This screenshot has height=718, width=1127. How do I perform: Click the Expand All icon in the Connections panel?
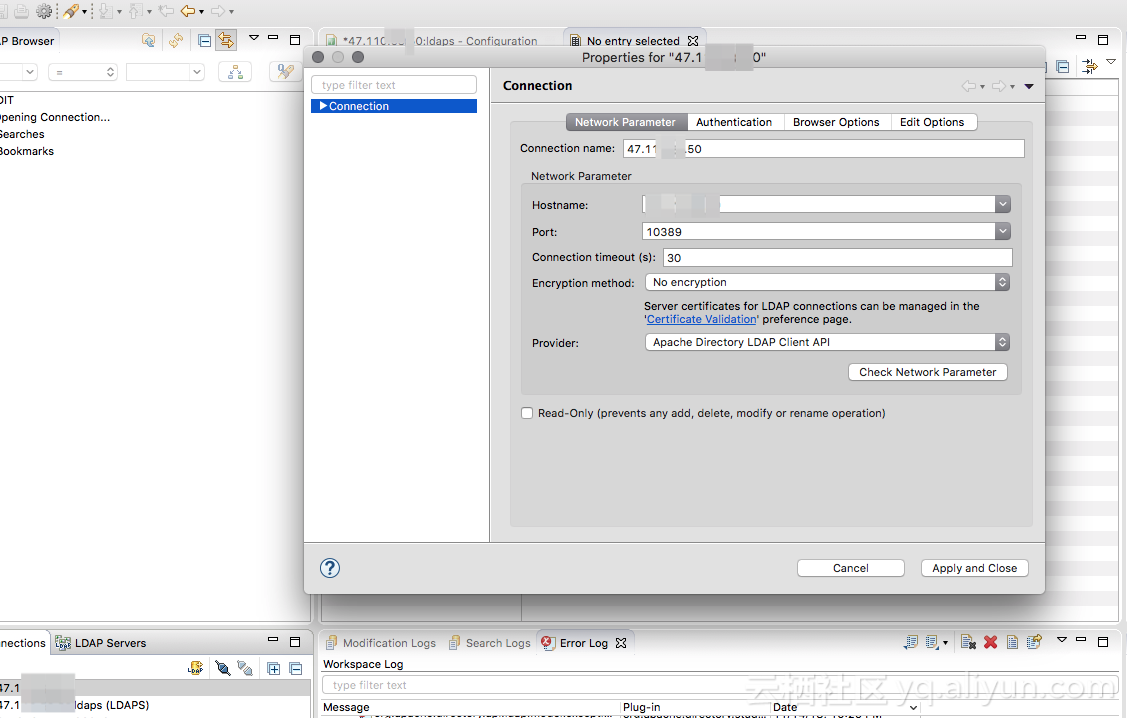tap(274, 668)
